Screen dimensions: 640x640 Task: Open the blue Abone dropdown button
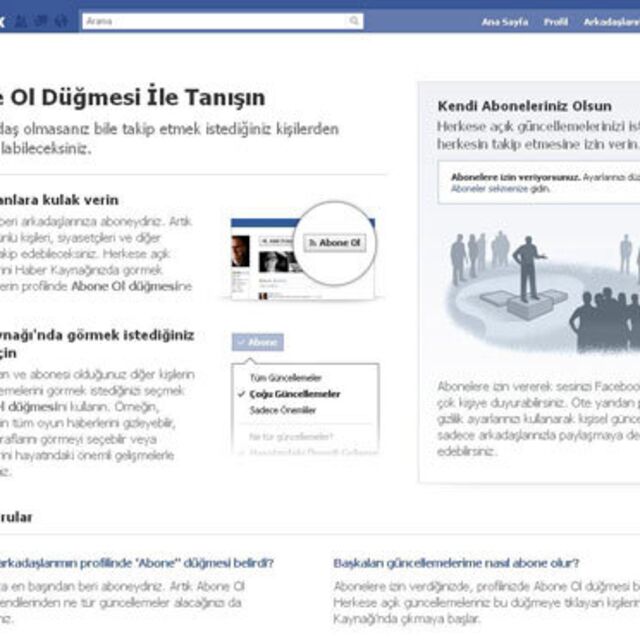click(x=258, y=342)
